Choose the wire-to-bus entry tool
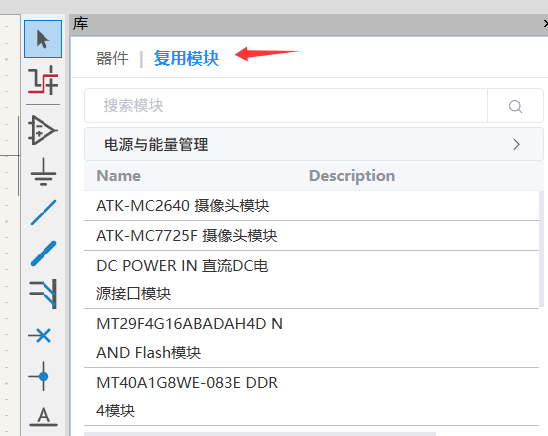 [43, 293]
